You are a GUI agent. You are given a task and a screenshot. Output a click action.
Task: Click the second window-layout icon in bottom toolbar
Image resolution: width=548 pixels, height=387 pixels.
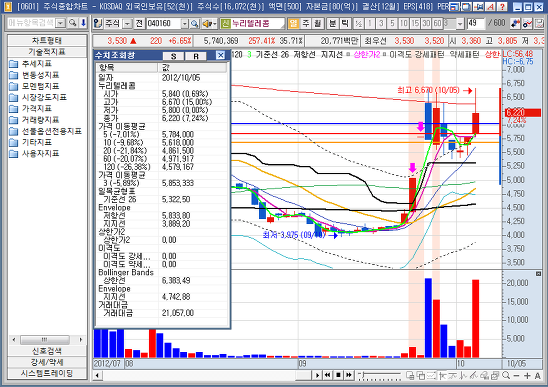click(421, 375)
